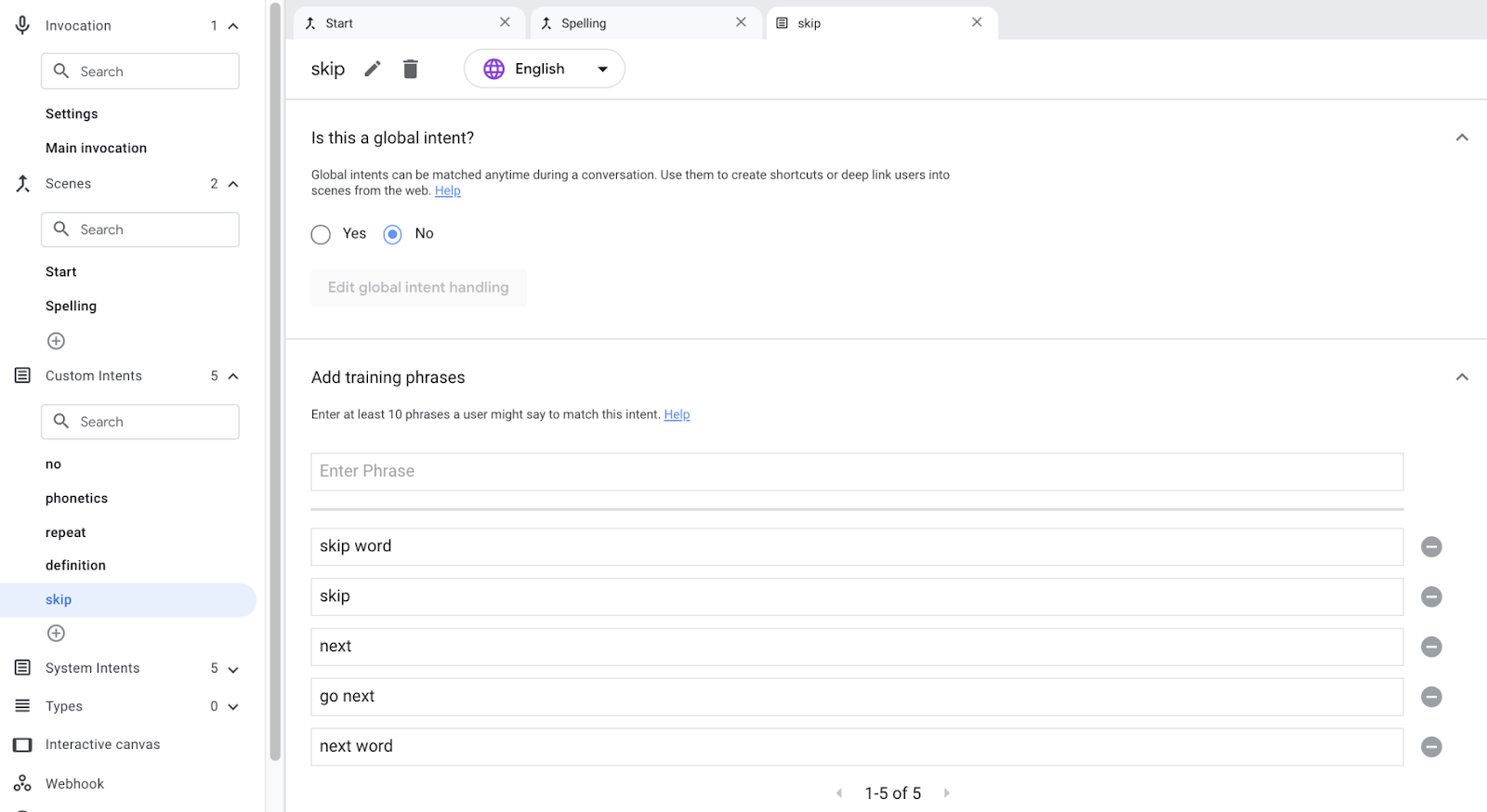Open Interactive canvas in the sidebar
Screen dimensions: 1487x812
(x=102, y=744)
